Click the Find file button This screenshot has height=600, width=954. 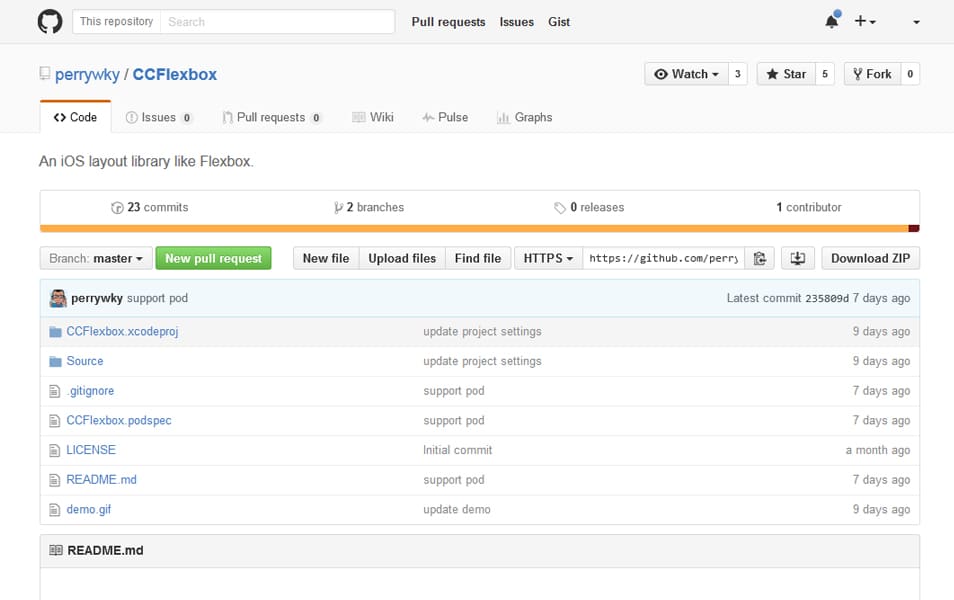pyautogui.click(x=478, y=258)
